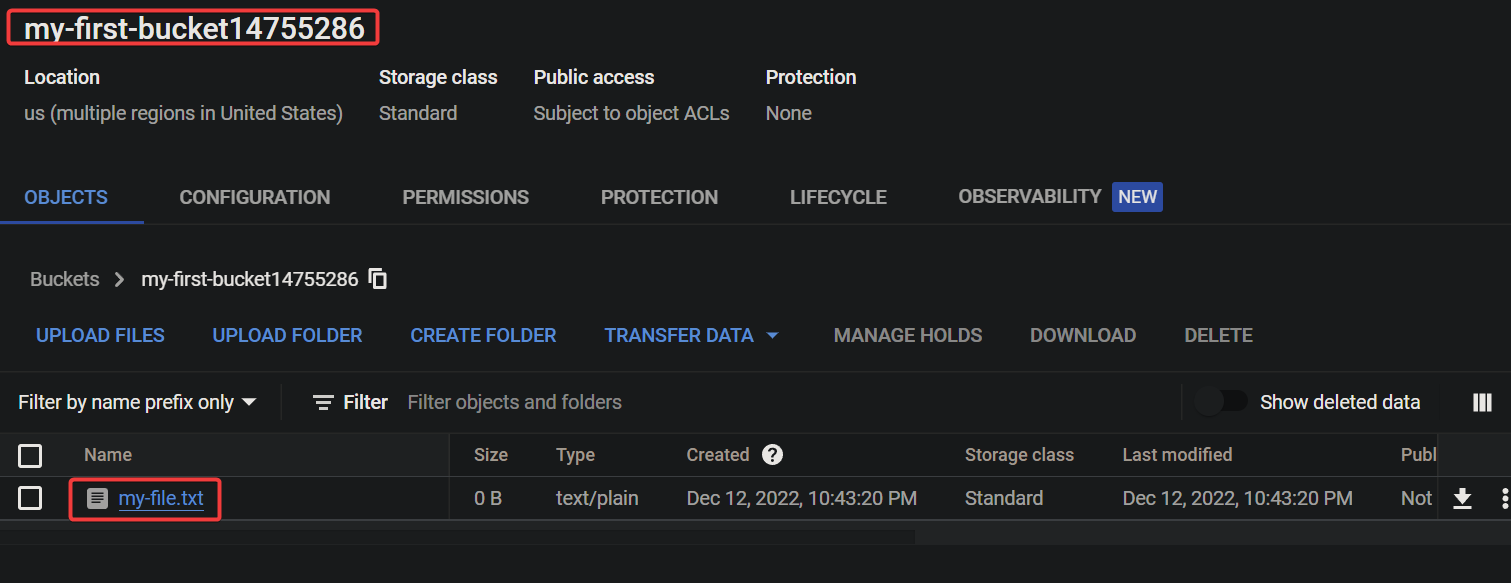1511x583 pixels.
Task: Open the overflow menu for my-file.txt
Action: pos(1504,497)
